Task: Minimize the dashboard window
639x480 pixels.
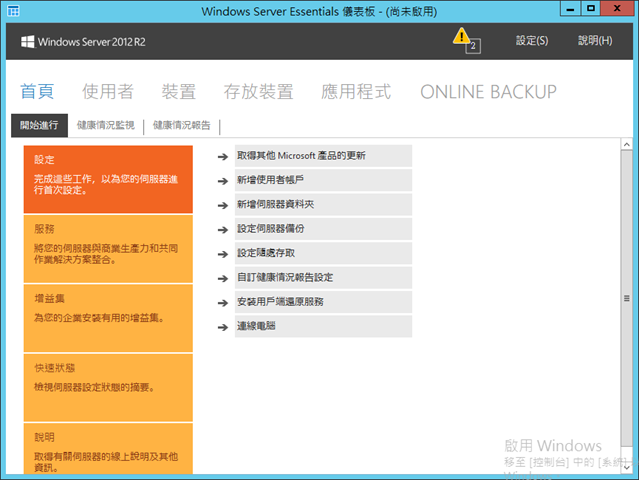Action: click(x=570, y=9)
